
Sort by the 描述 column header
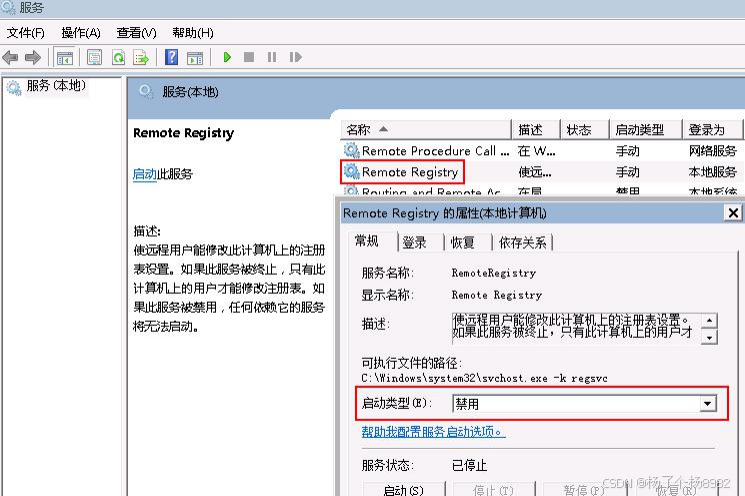536,129
